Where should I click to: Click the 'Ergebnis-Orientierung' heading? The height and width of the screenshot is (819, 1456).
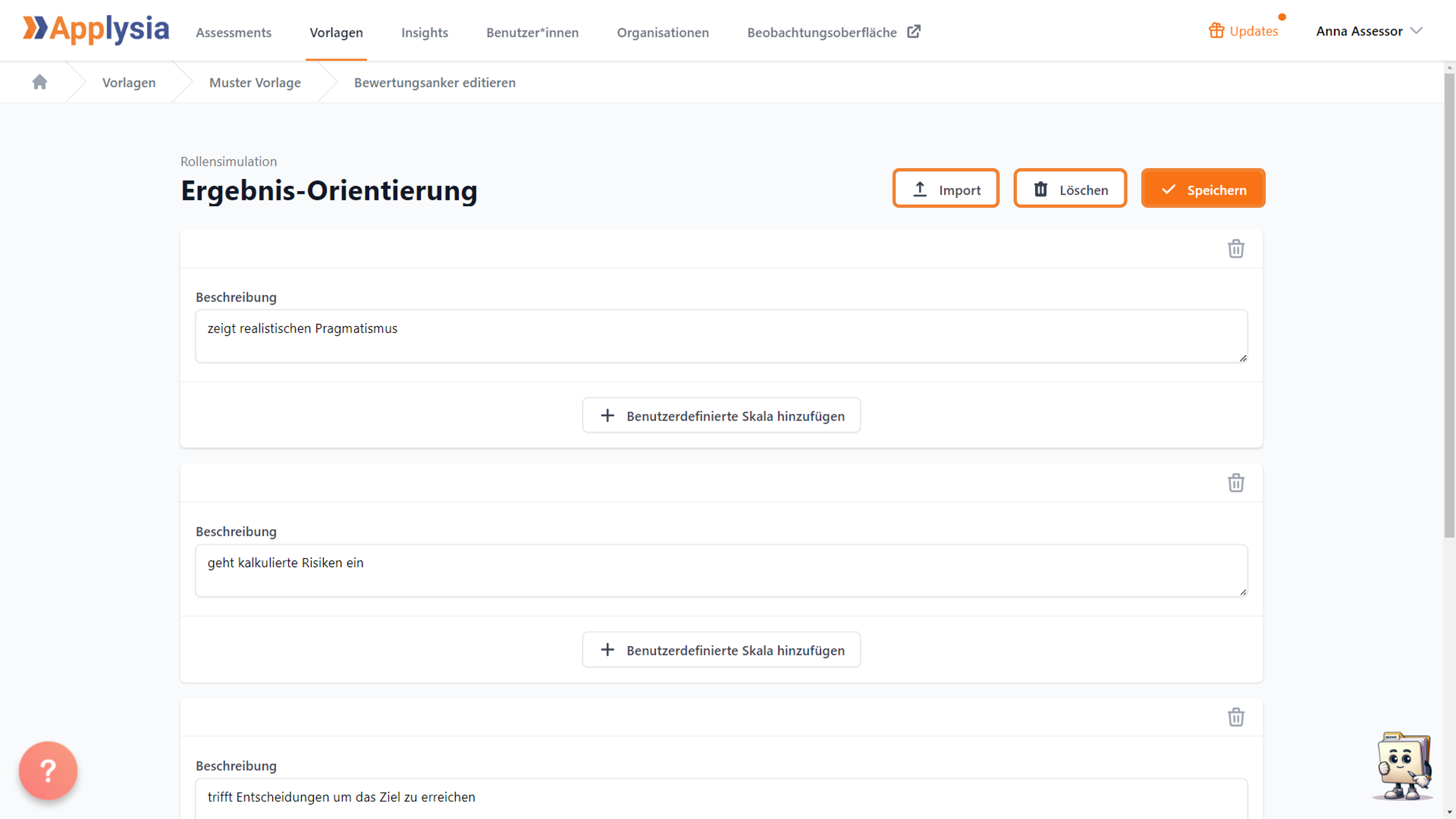point(329,191)
